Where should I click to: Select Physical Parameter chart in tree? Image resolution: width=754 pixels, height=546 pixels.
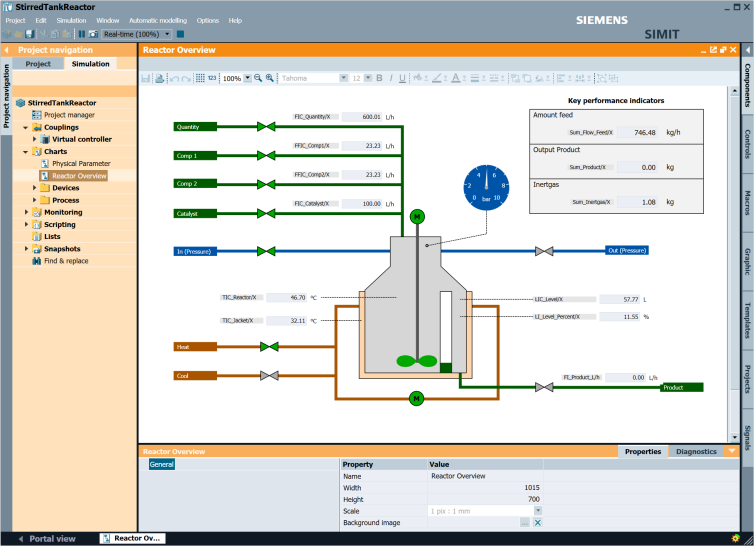point(81,164)
